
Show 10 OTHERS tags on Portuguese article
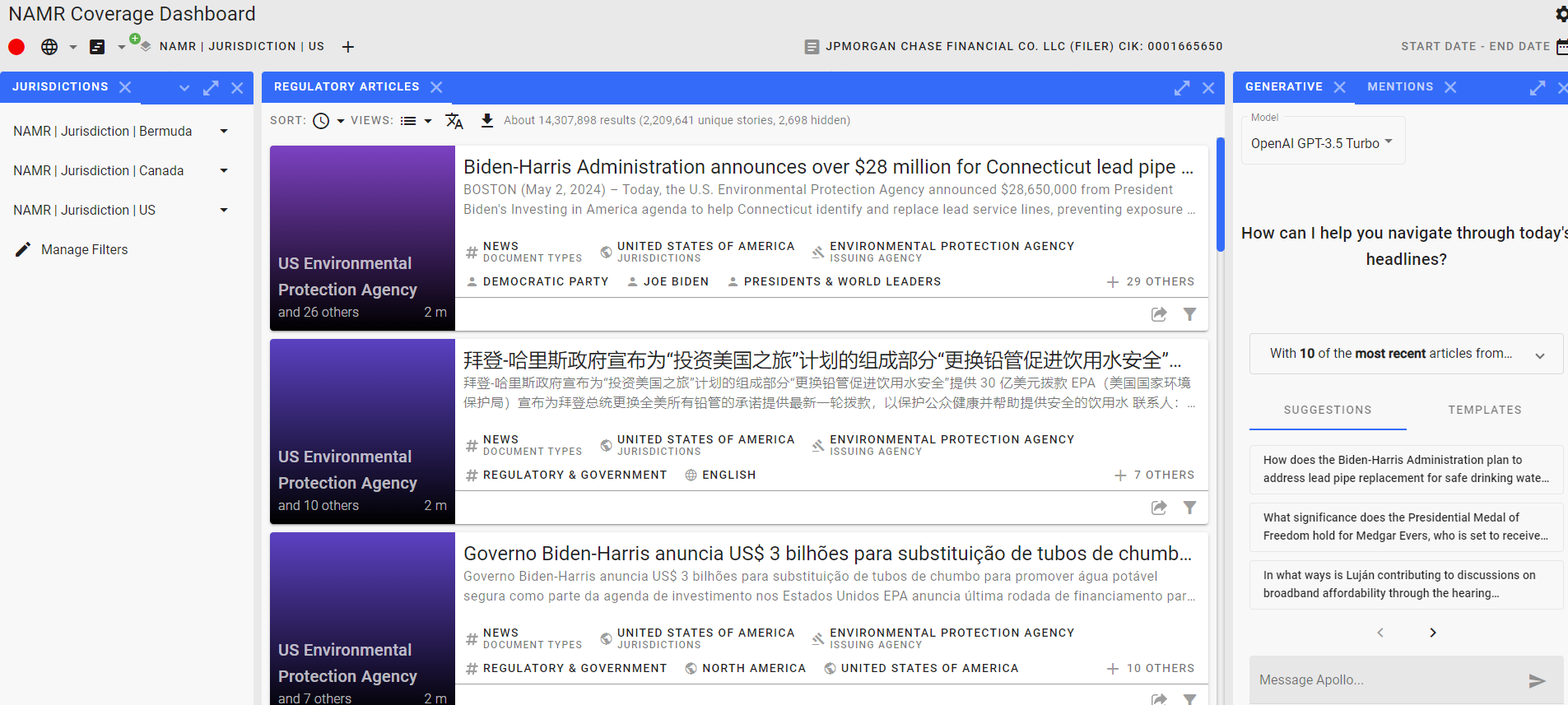1151,668
